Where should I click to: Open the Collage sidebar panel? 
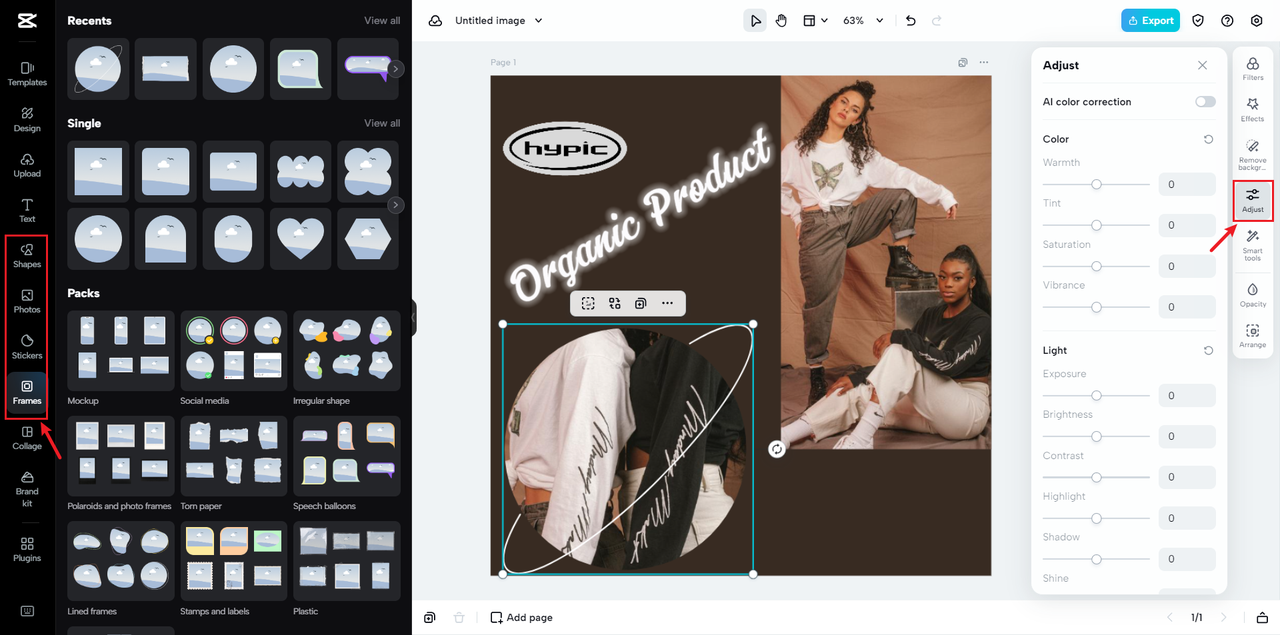(27, 438)
